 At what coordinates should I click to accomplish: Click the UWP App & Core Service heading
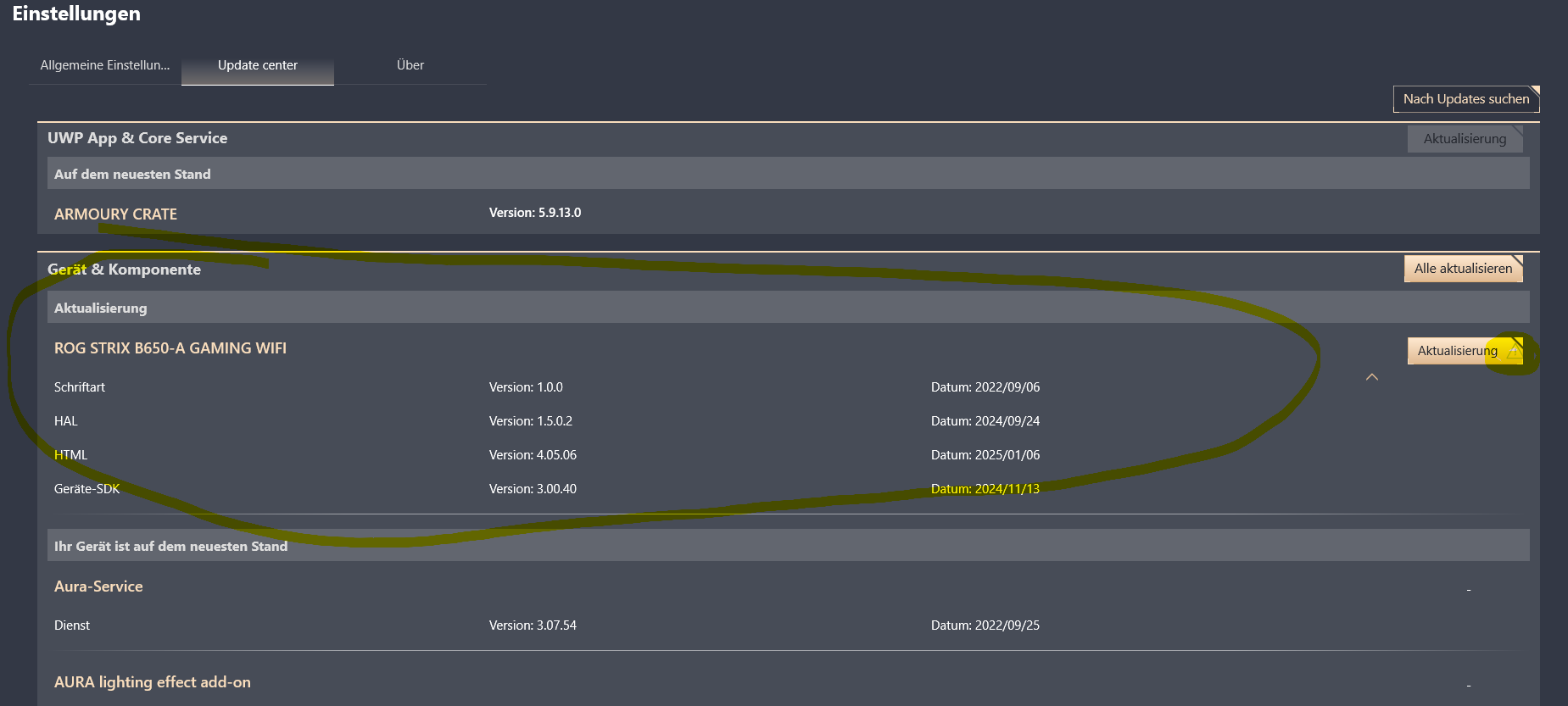coord(137,138)
